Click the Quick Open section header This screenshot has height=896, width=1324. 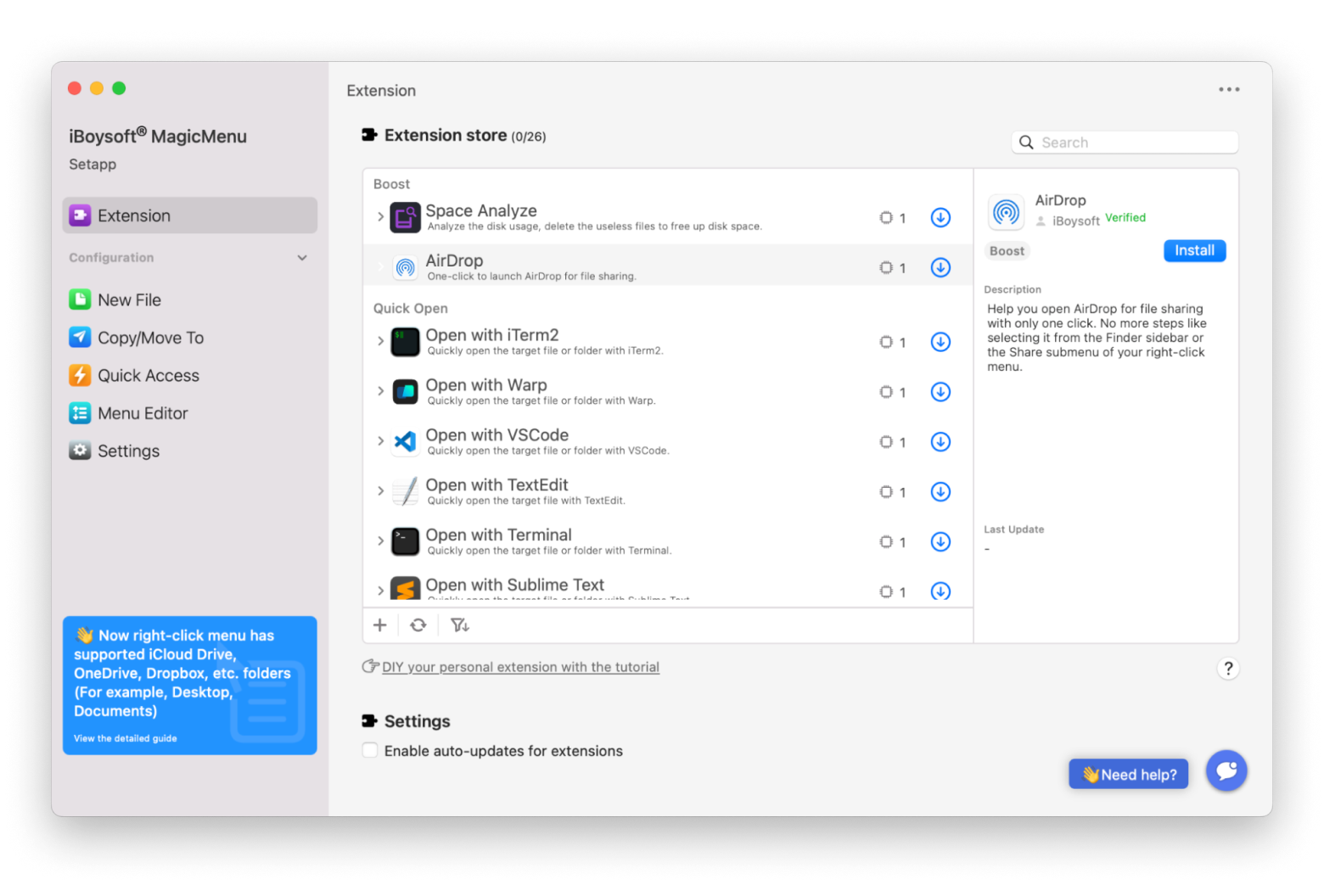pyautogui.click(x=411, y=308)
